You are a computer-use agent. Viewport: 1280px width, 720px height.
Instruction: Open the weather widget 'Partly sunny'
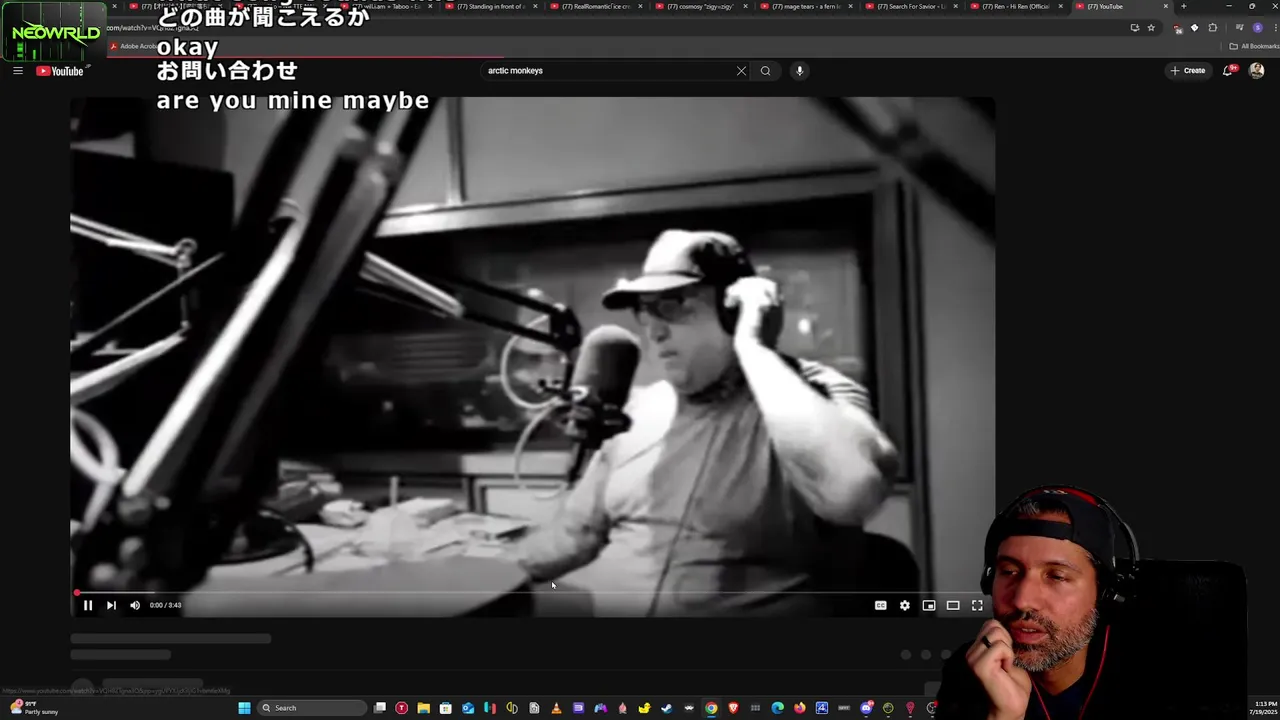[34, 708]
